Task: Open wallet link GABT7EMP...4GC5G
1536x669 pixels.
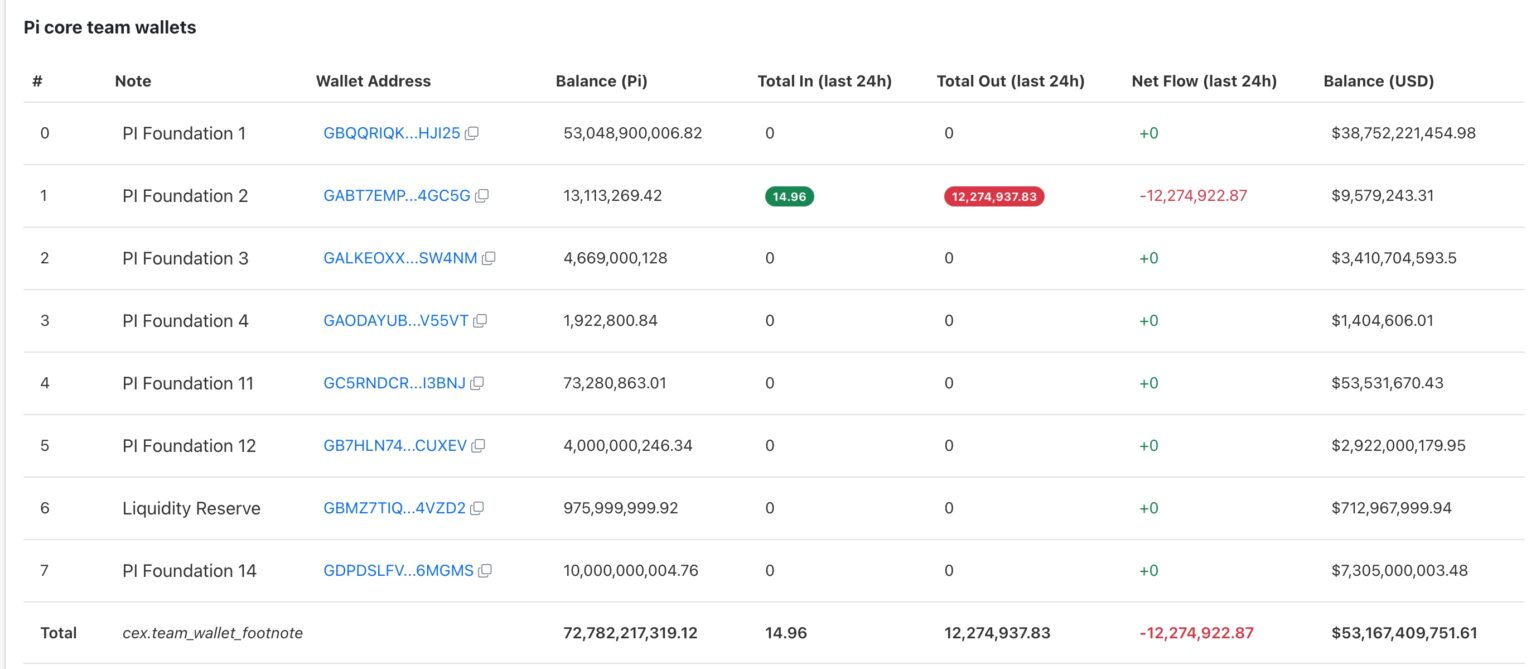Action: pyautogui.click(x=396, y=196)
